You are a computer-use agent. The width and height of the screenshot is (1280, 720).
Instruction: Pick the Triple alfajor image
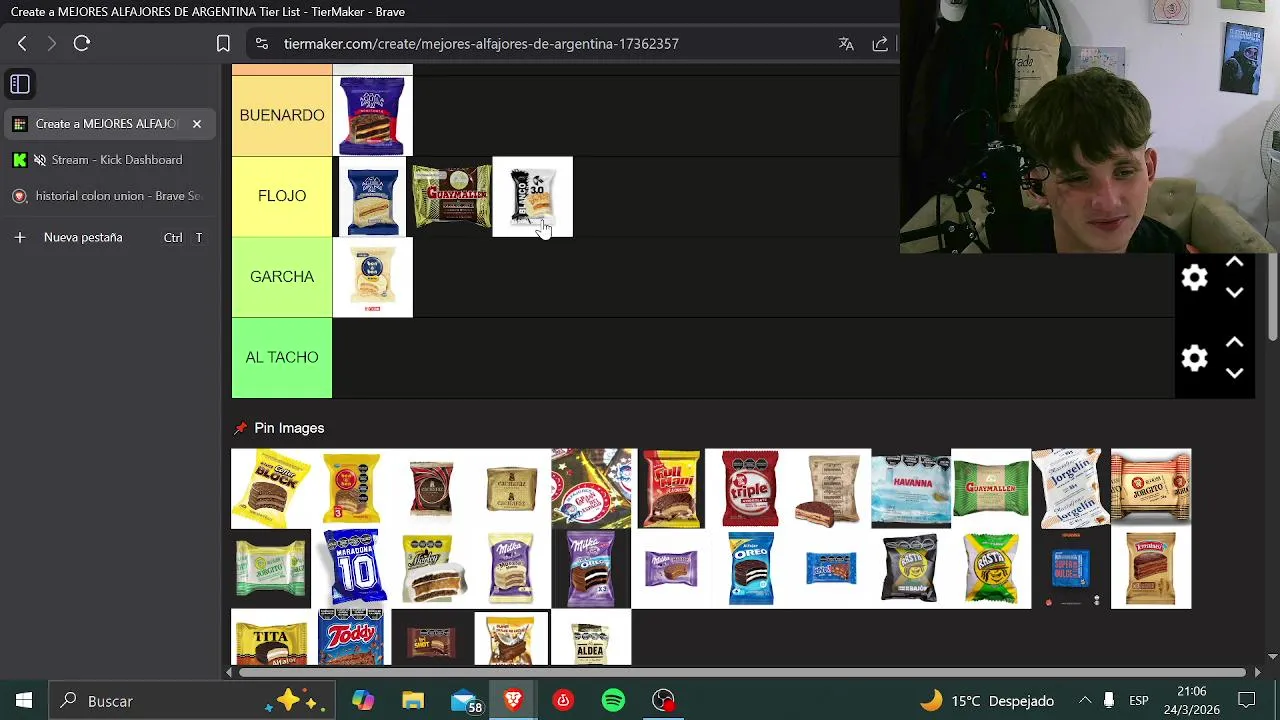click(x=750, y=488)
